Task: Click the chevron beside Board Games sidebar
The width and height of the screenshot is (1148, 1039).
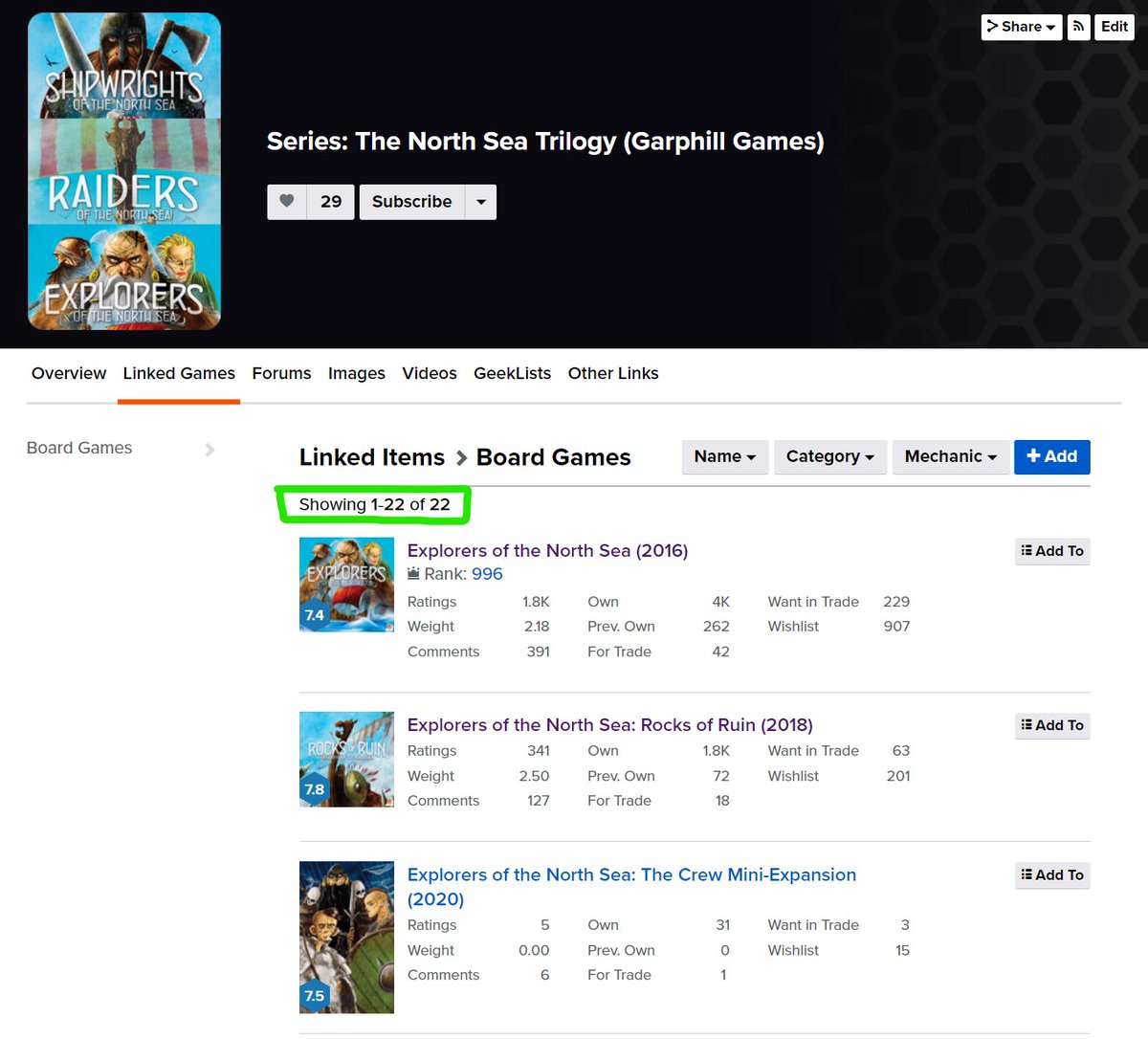Action: point(210,450)
